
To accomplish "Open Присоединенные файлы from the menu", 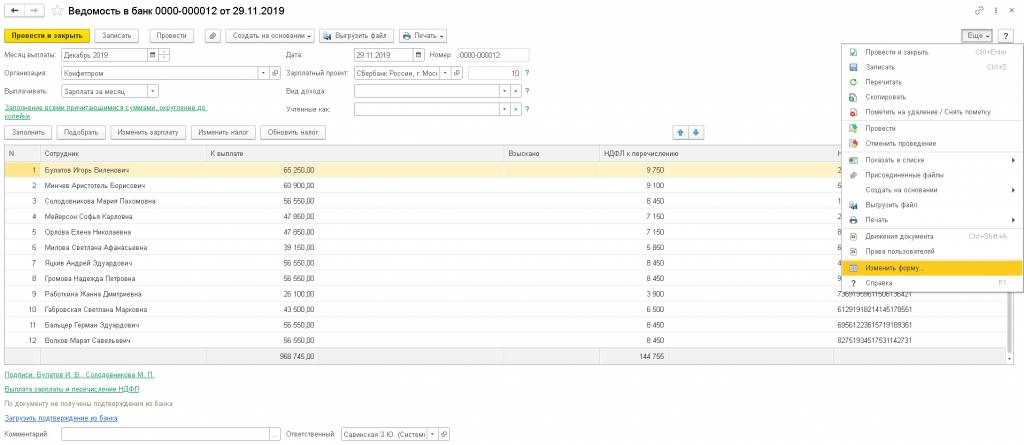I will pos(932,175).
